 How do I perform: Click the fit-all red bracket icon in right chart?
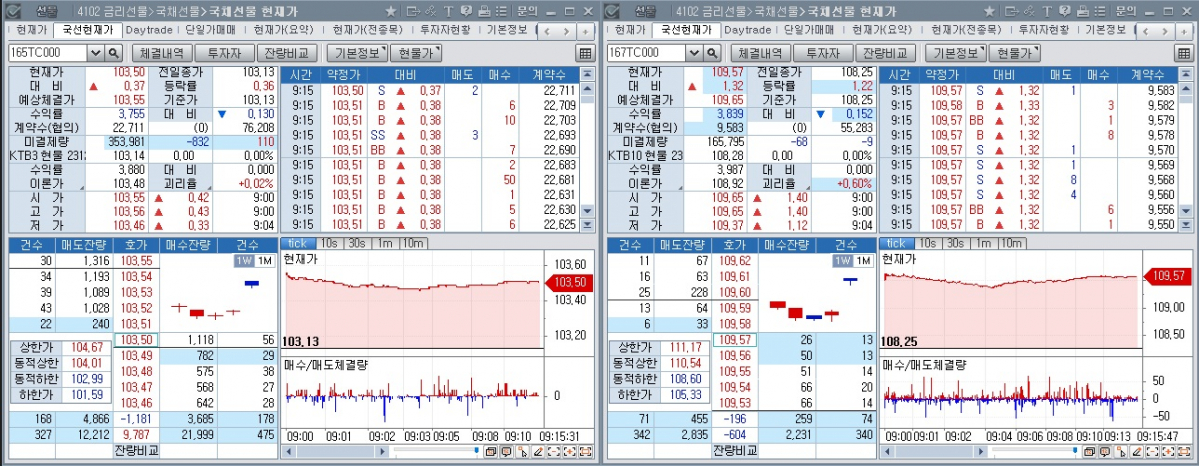[1184, 451]
